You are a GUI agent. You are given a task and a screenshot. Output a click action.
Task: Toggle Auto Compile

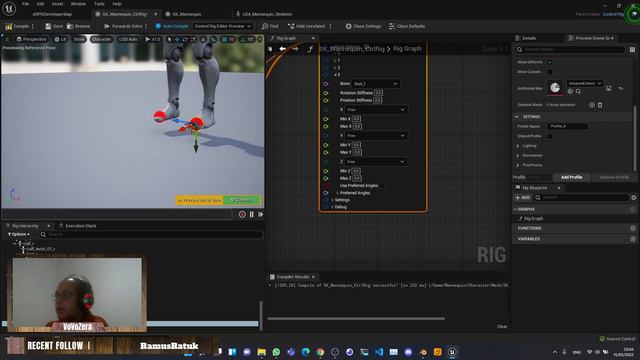pyautogui.click(x=171, y=26)
